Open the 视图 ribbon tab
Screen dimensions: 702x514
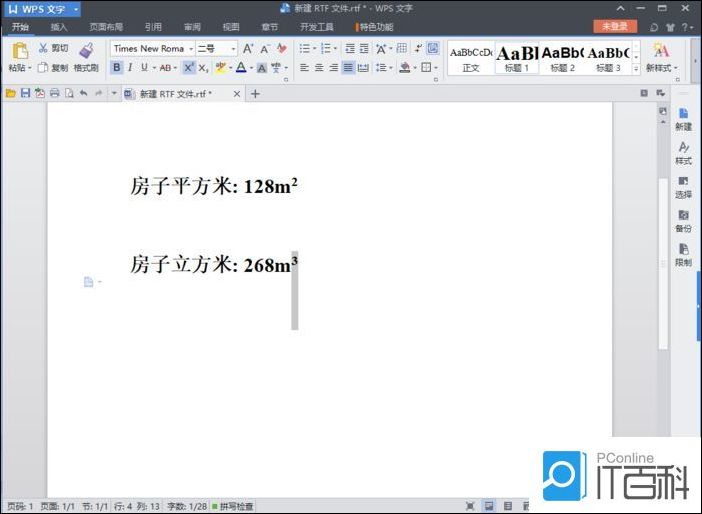[231, 27]
